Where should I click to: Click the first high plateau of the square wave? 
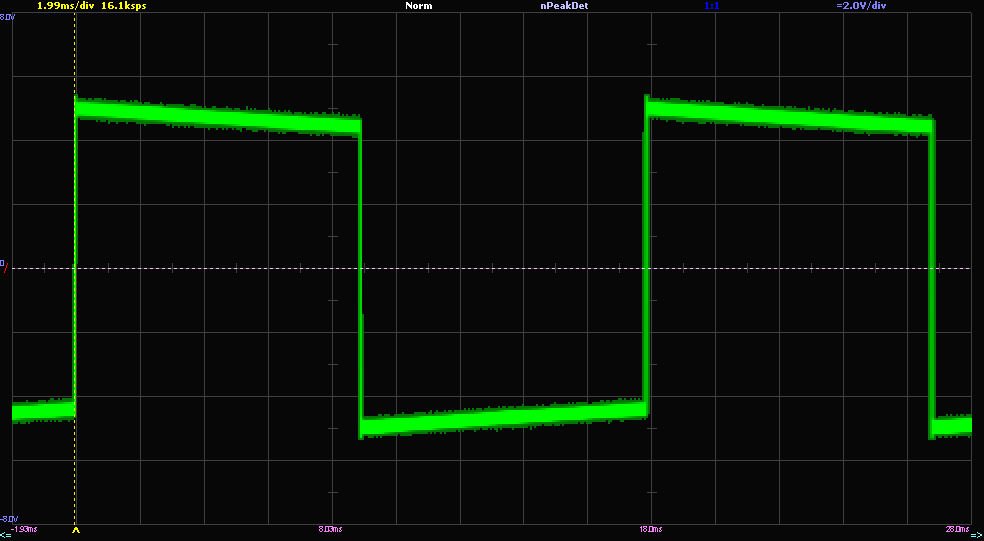[217, 115]
